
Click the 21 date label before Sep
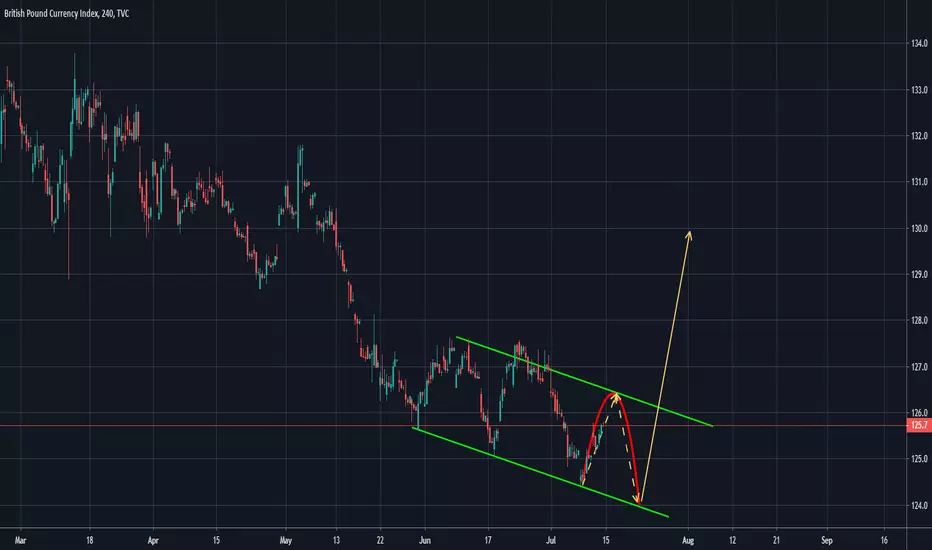click(x=776, y=540)
